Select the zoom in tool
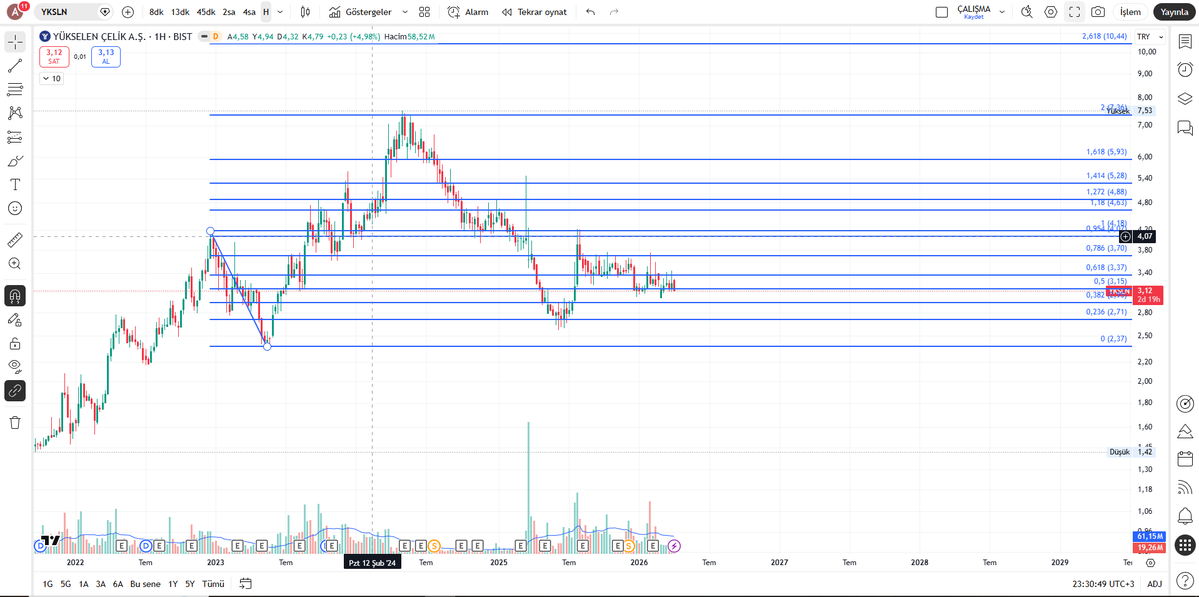The height and width of the screenshot is (597, 1199). tap(15, 264)
